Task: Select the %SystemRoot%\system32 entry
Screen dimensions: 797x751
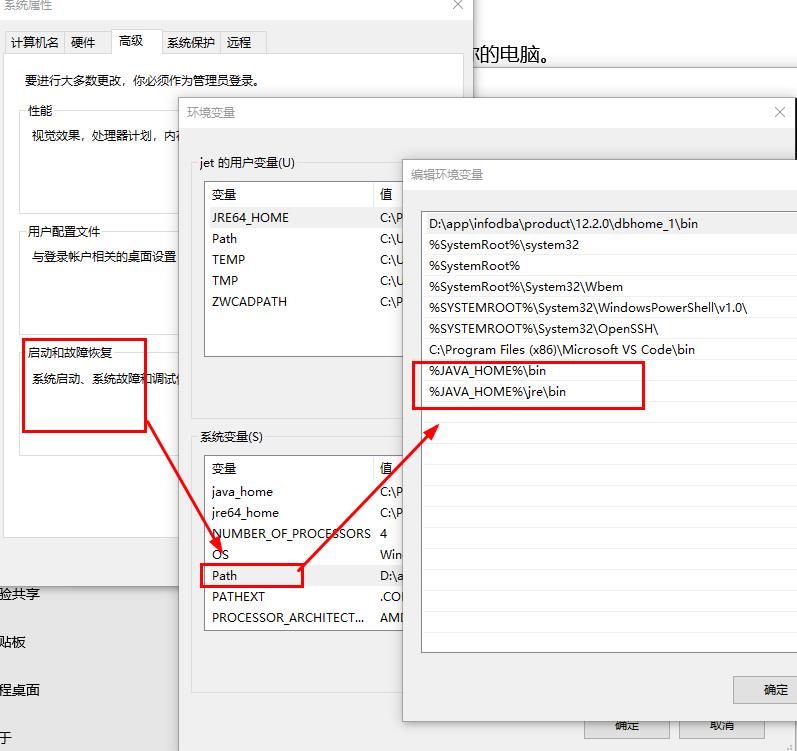Action: tap(503, 245)
